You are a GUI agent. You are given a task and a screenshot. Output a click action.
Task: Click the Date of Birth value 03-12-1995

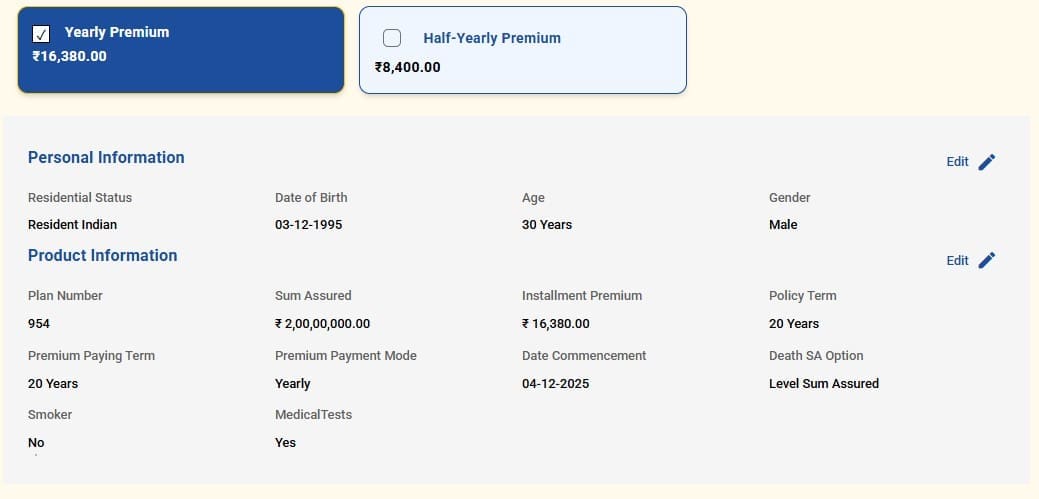pos(308,225)
